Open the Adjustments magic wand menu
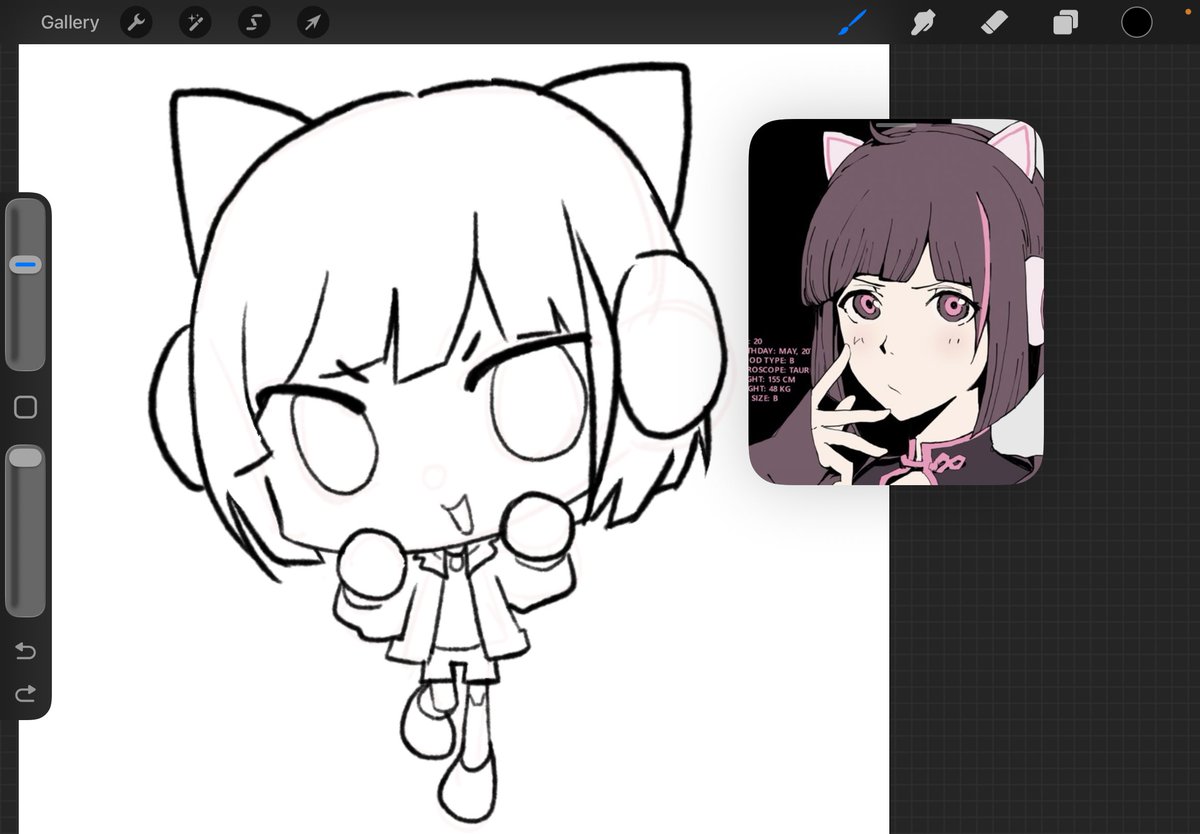Screen dimensions: 1200x834 click(195, 22)
